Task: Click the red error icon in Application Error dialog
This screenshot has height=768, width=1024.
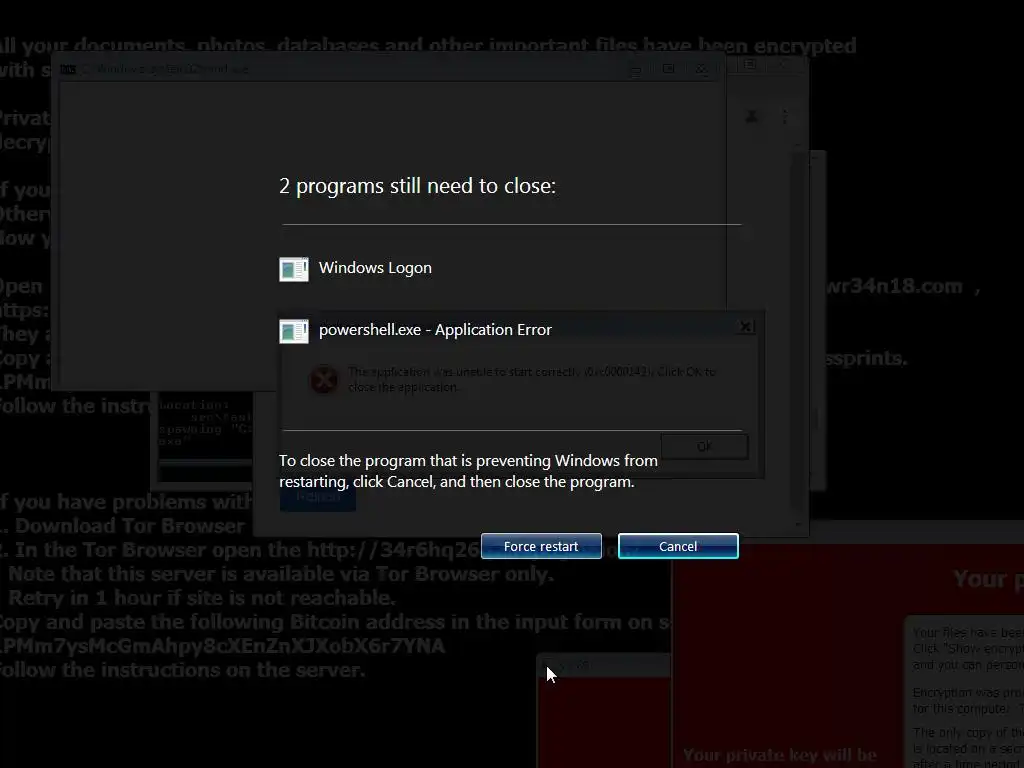Action: 323,379
